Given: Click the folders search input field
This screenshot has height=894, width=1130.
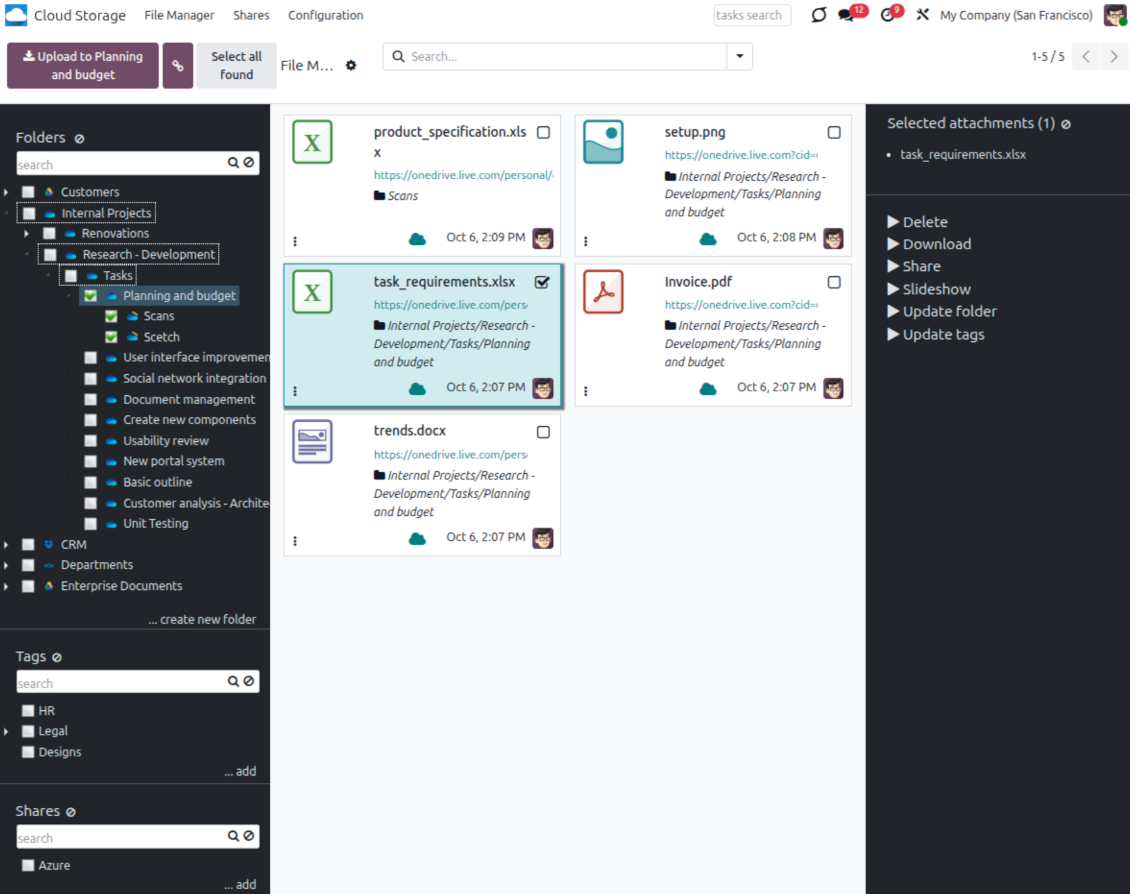Looking at the screenshot, I should click(120, 164).
